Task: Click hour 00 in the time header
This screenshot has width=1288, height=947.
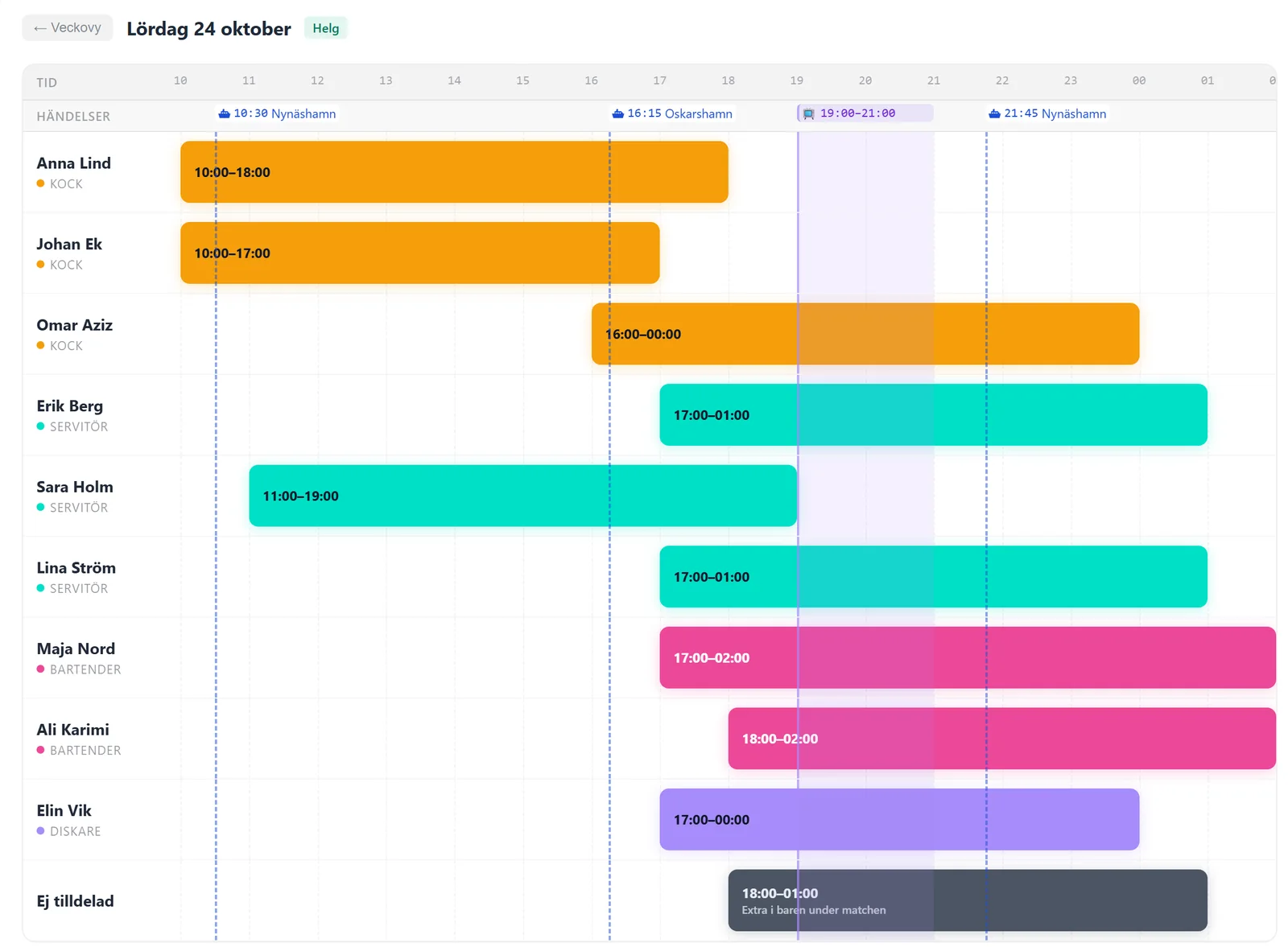Action: pyautogui.click(x=1139, y=80)
